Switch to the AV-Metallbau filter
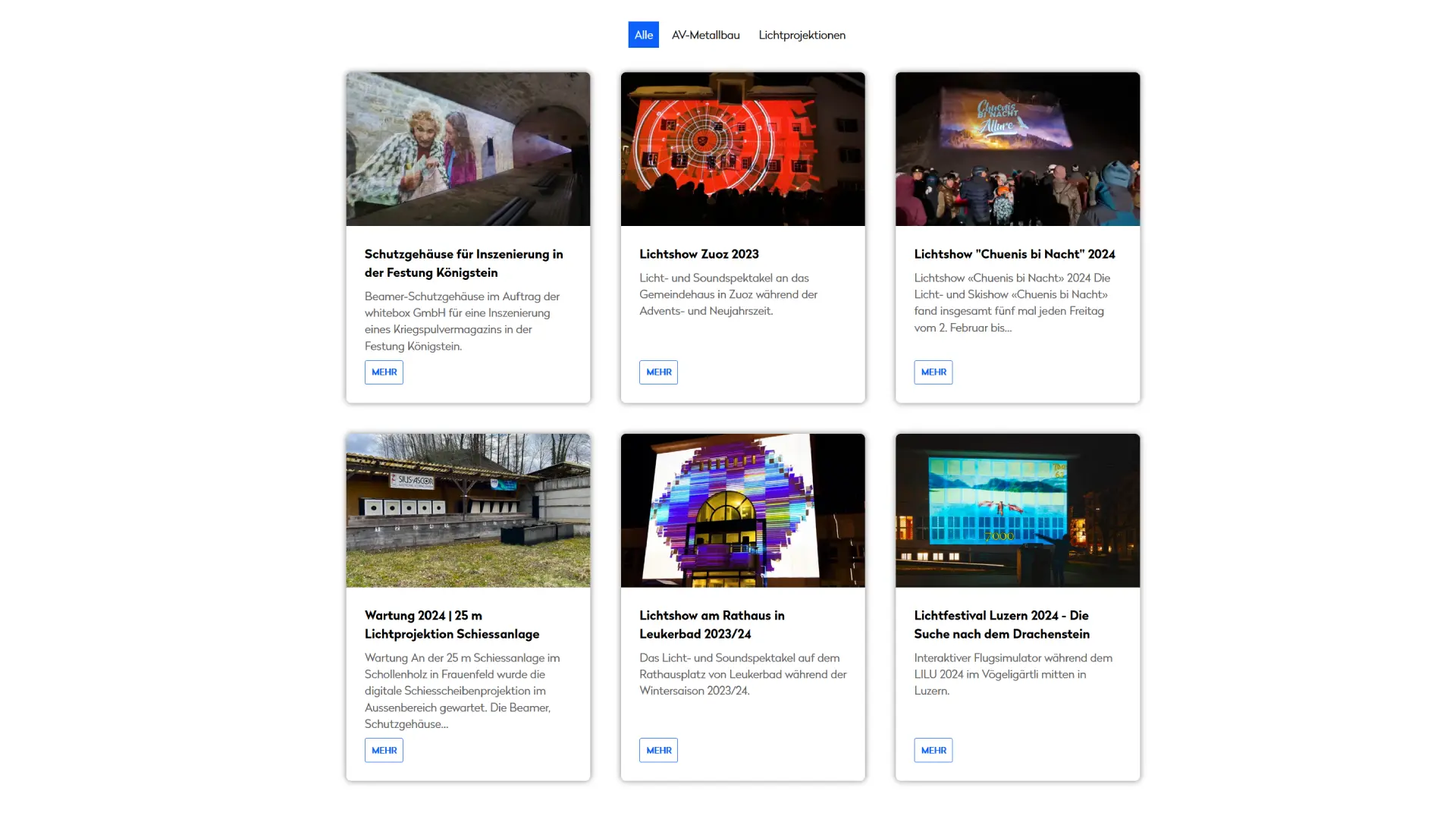 [705, 35]
